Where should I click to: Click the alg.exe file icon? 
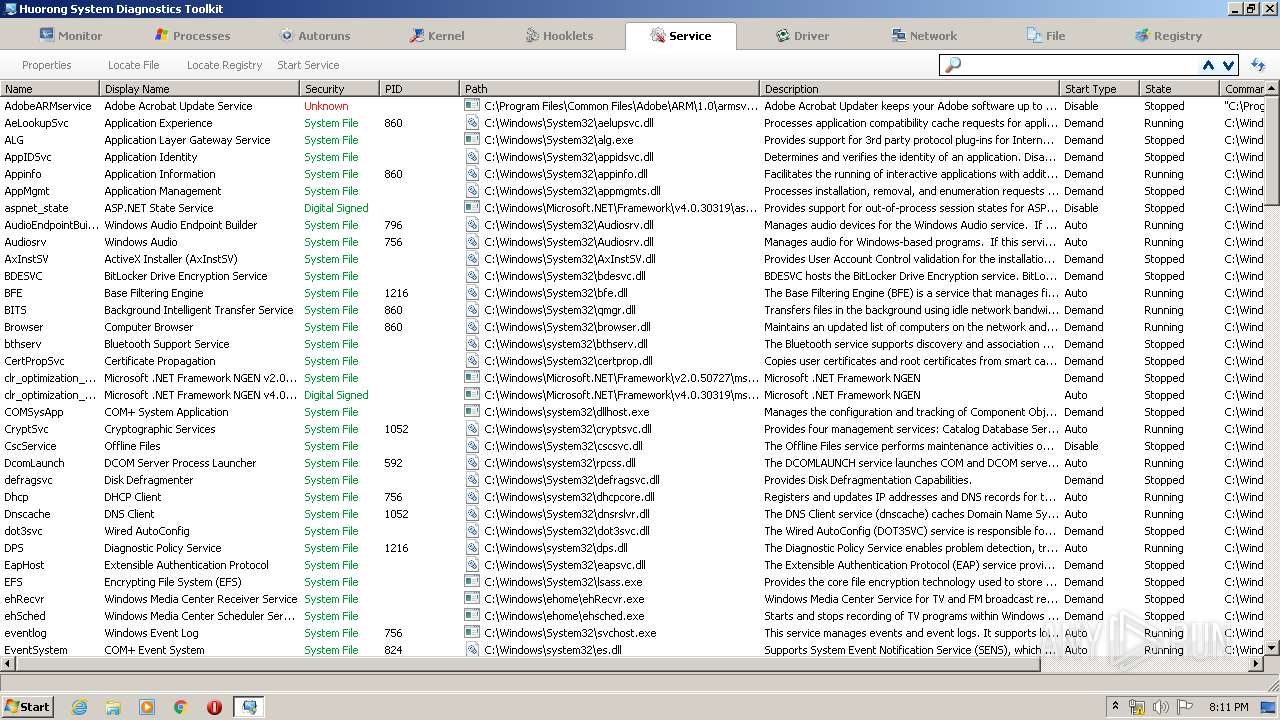(x=472, y=140)
